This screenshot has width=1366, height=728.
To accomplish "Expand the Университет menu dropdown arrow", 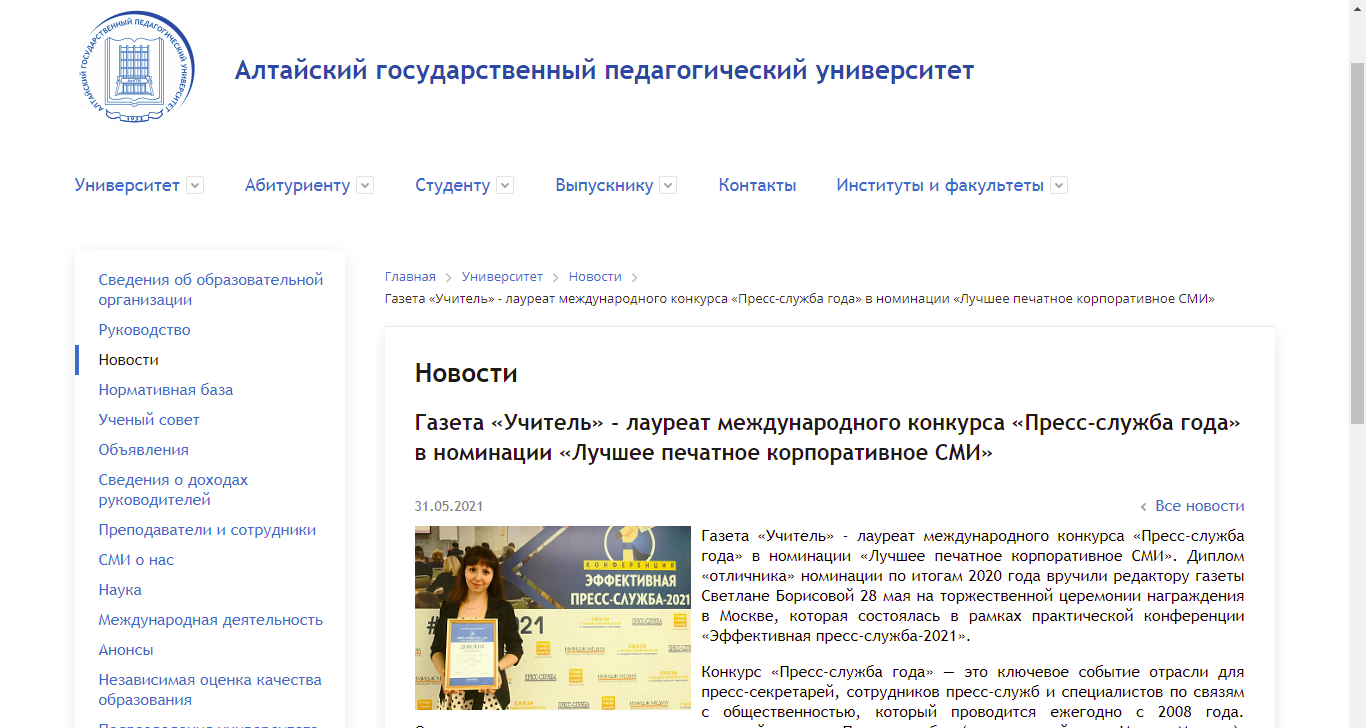I will point(195,185).
